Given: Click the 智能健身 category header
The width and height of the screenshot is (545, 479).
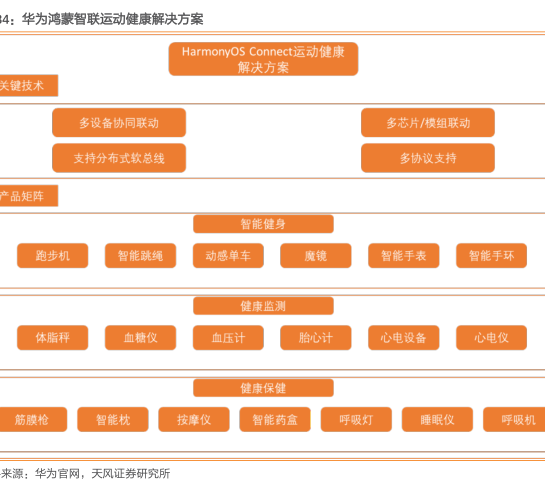Looking at the screenshot, I should point(263,224).
